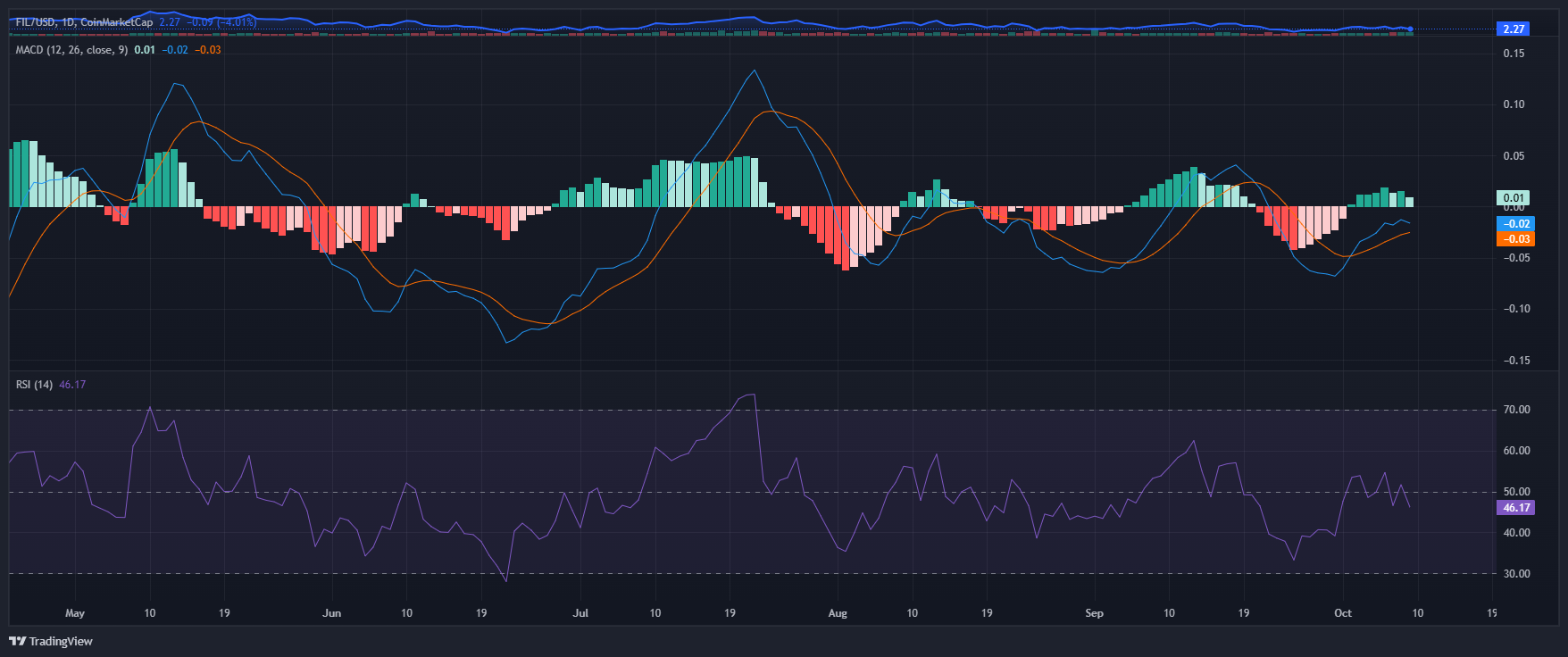
Task: Click the 0.15 value on the MACD scale
Action: [x=1514, y=54]
